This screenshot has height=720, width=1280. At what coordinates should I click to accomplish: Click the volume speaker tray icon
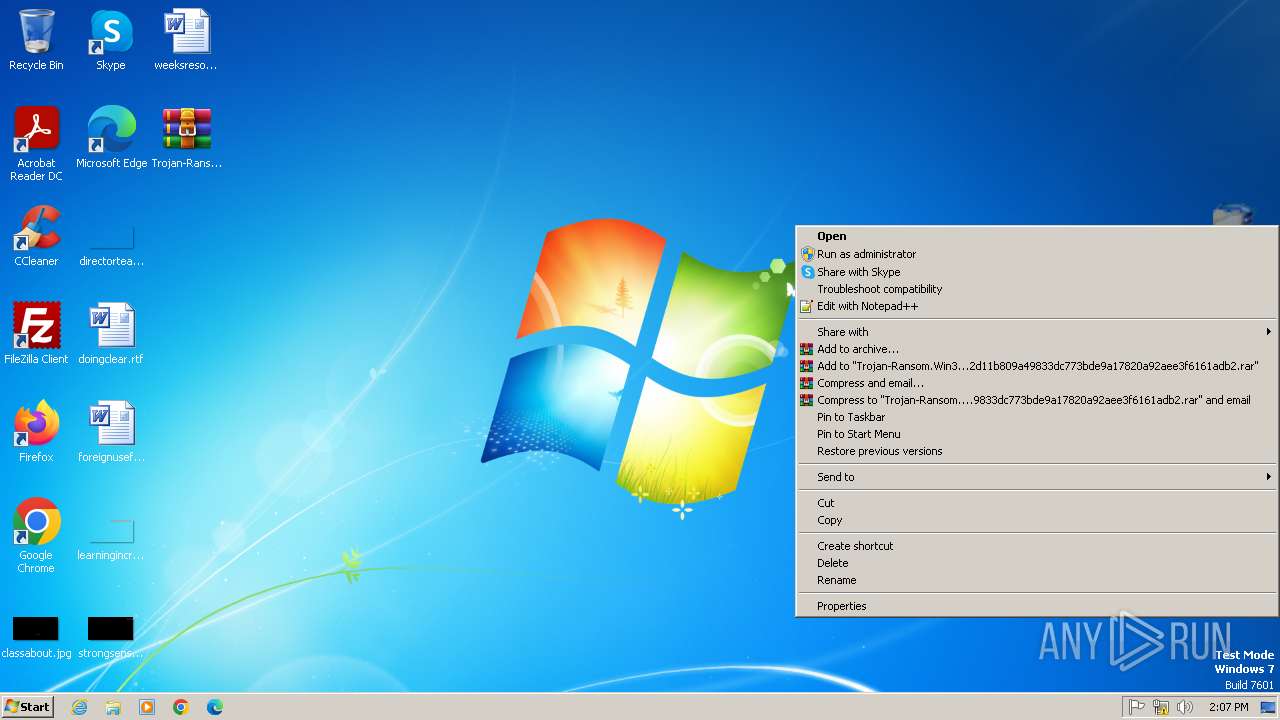click(1185, 707)
